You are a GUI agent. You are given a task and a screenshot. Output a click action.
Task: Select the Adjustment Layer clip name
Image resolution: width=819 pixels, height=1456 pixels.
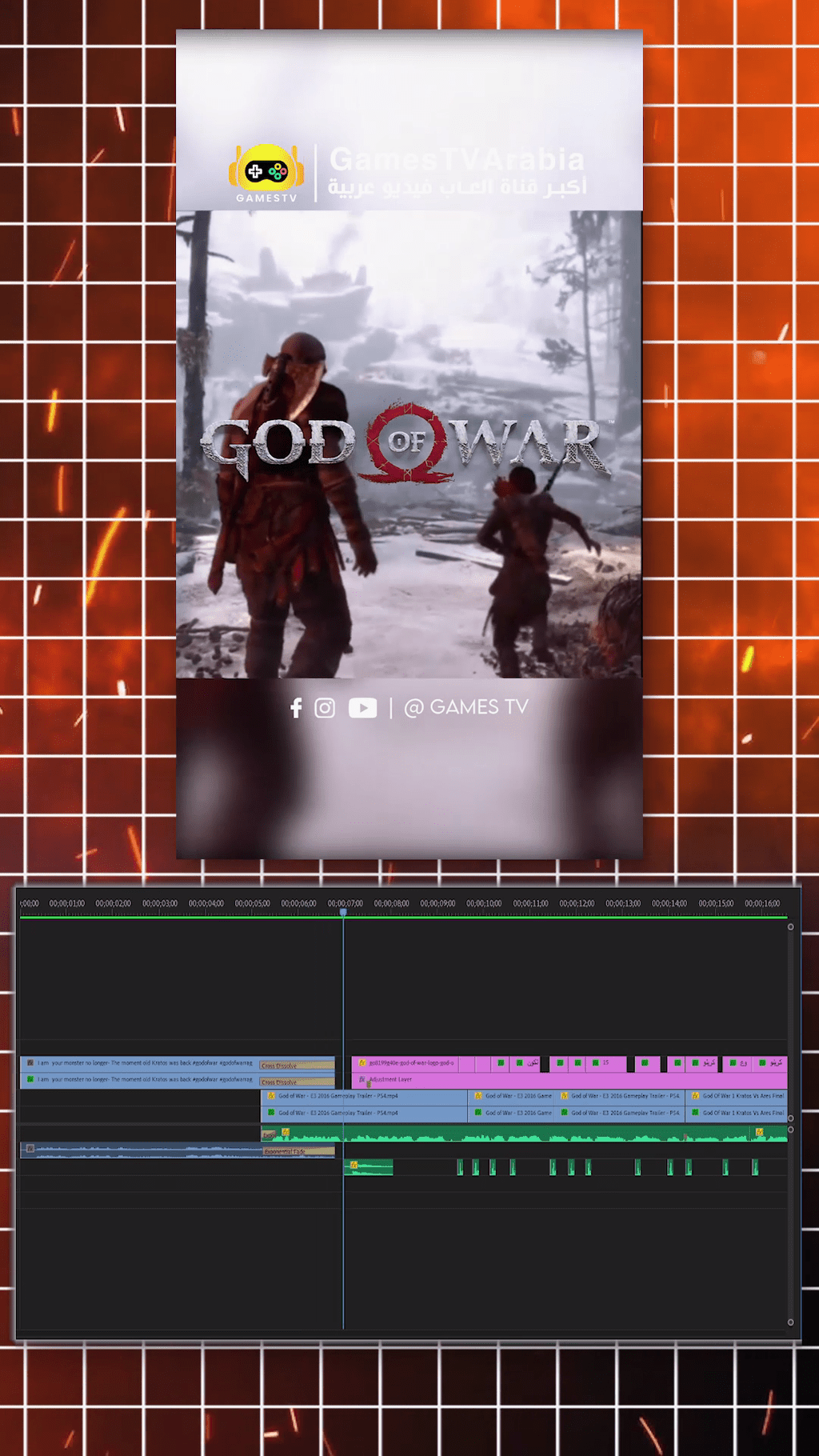point(390,1079)
